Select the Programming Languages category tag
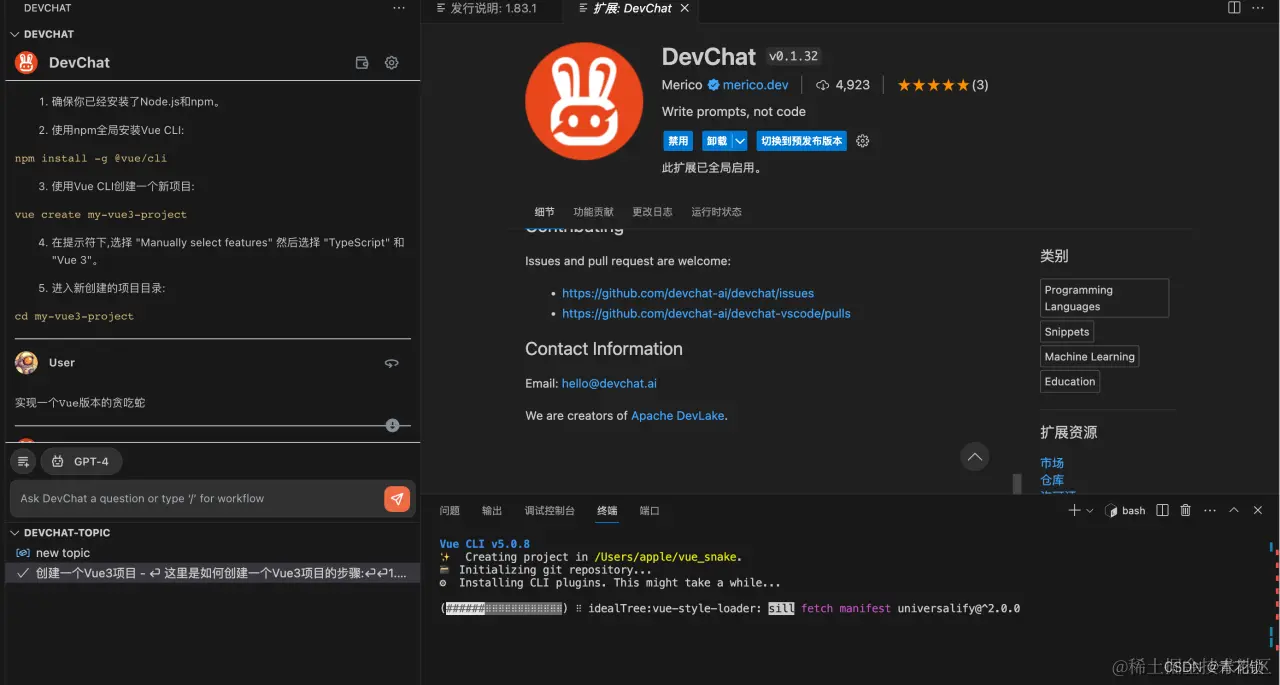 (1105, 298)
